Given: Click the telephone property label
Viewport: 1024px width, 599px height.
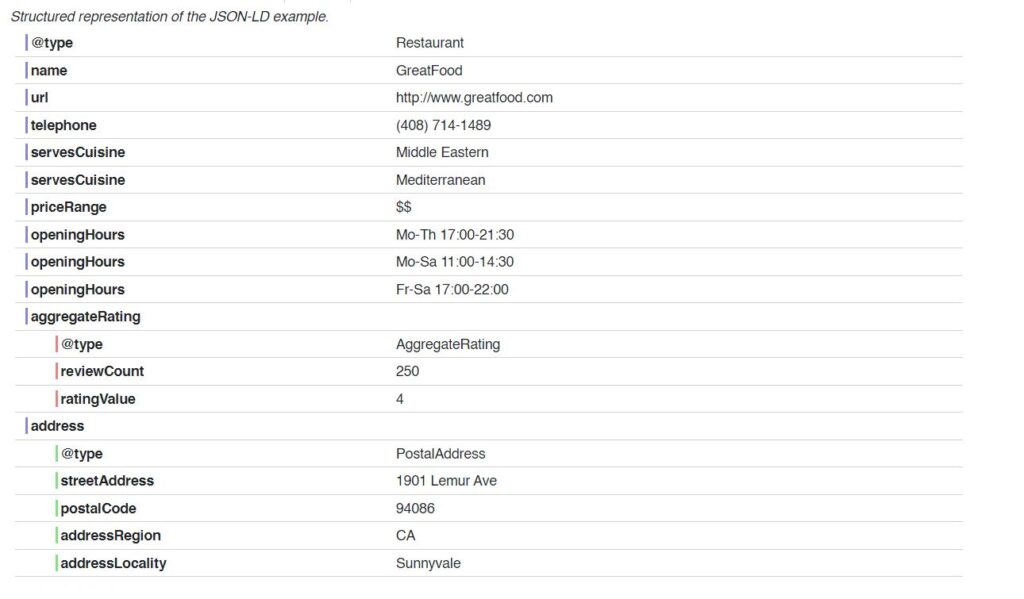Looking at the screenshot, I should 63,126.
